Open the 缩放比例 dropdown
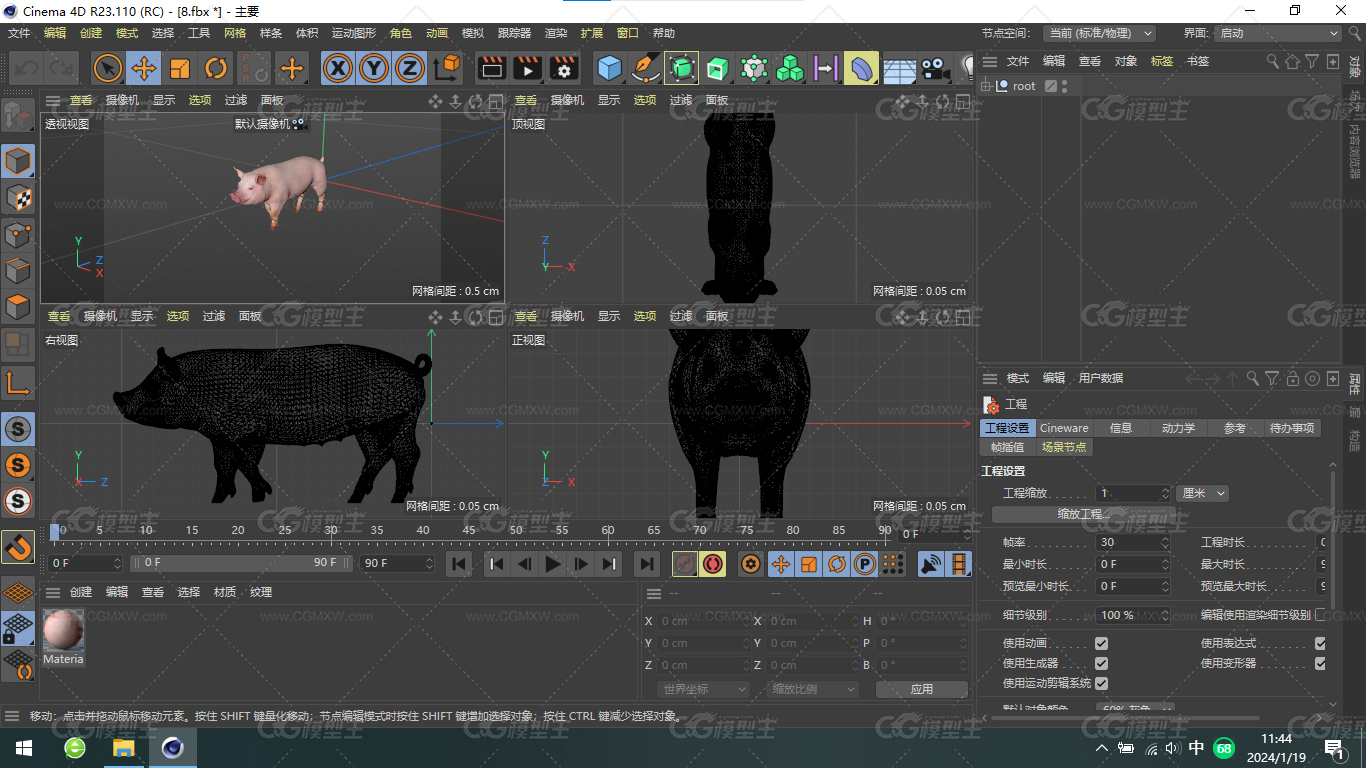Image resolution: width=1366 pixels, height=768 pixels. (813, 689)
